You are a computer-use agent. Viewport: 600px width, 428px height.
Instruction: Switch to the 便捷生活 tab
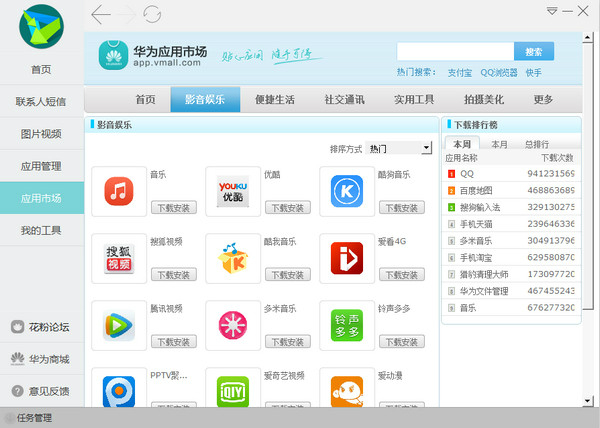(275, 100)
